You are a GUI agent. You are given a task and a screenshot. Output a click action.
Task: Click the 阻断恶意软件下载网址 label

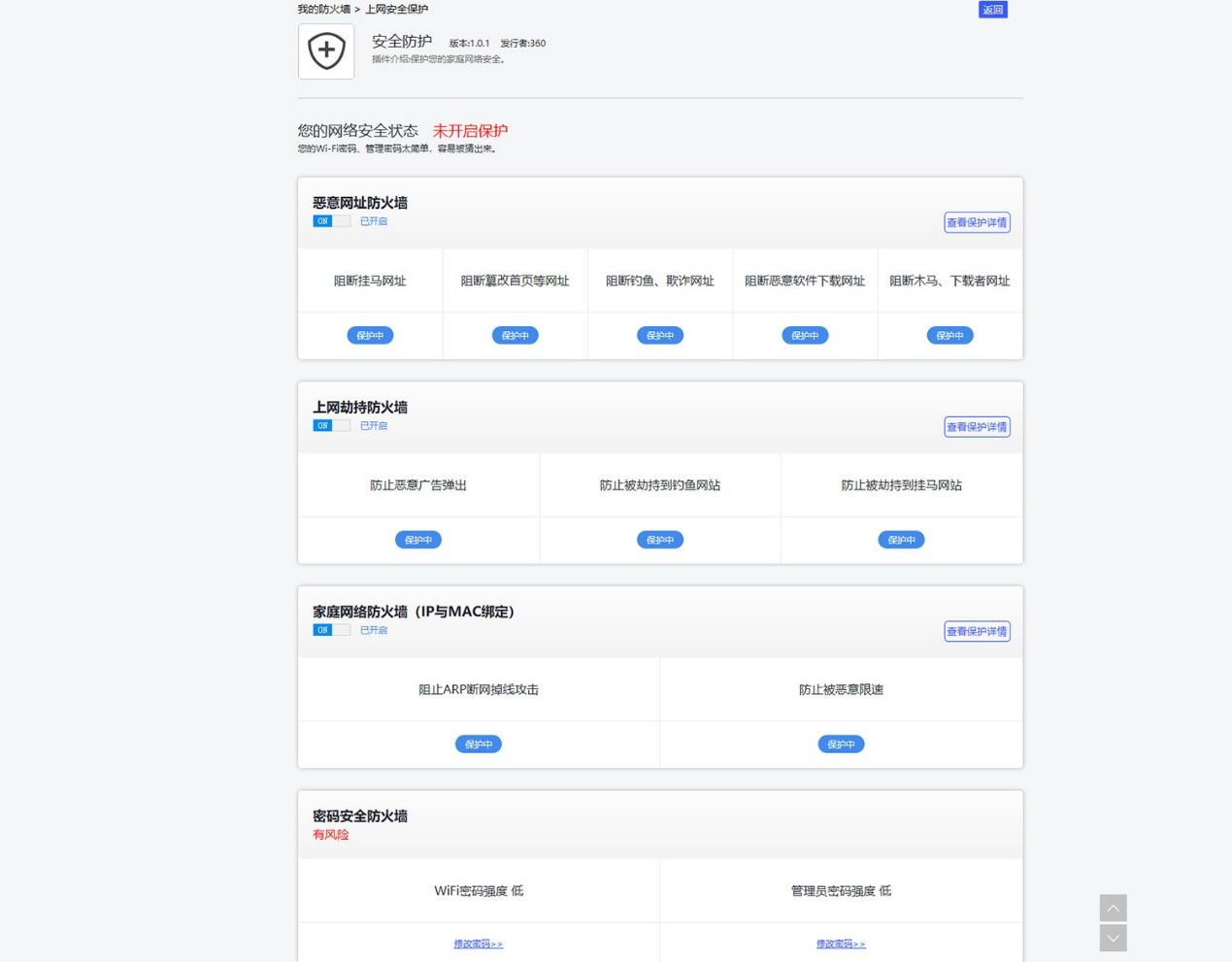[805, 281]
